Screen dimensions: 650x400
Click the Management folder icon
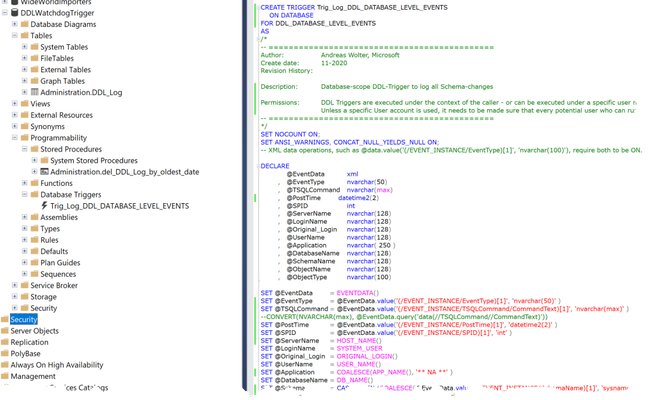click(x=5, y=376)
